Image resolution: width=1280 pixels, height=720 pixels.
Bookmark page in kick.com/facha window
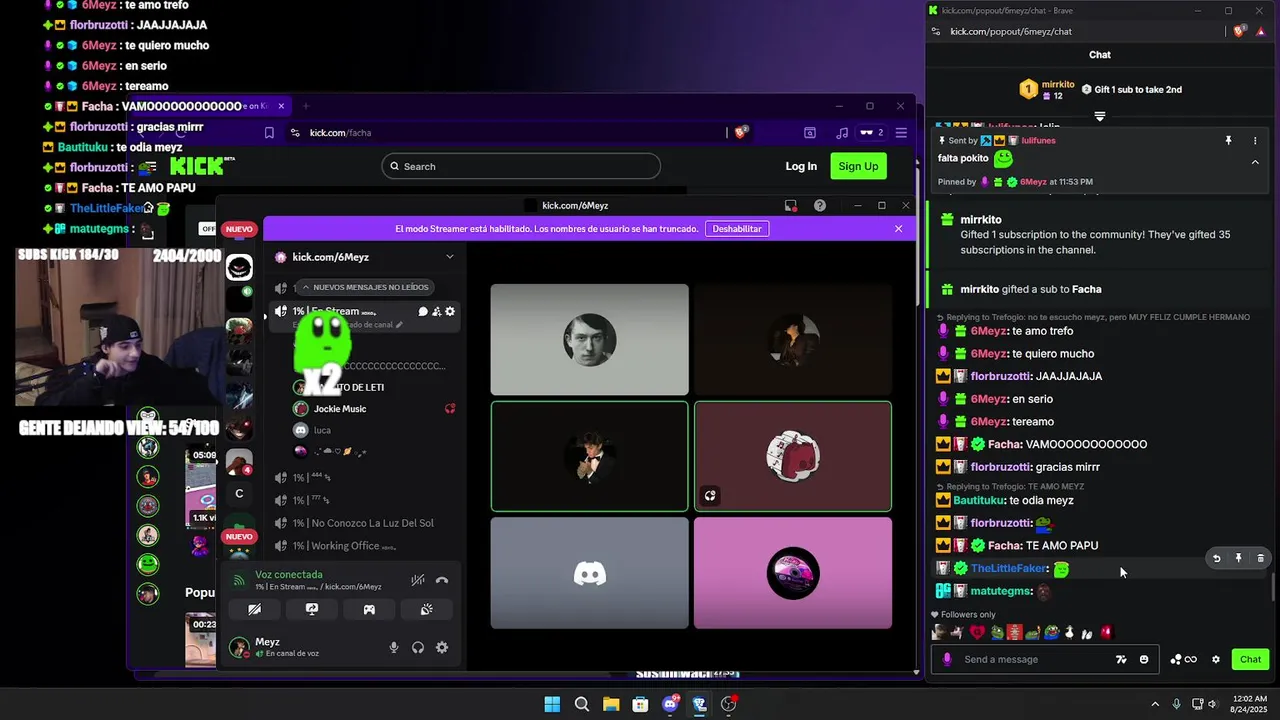click(269, 132)
